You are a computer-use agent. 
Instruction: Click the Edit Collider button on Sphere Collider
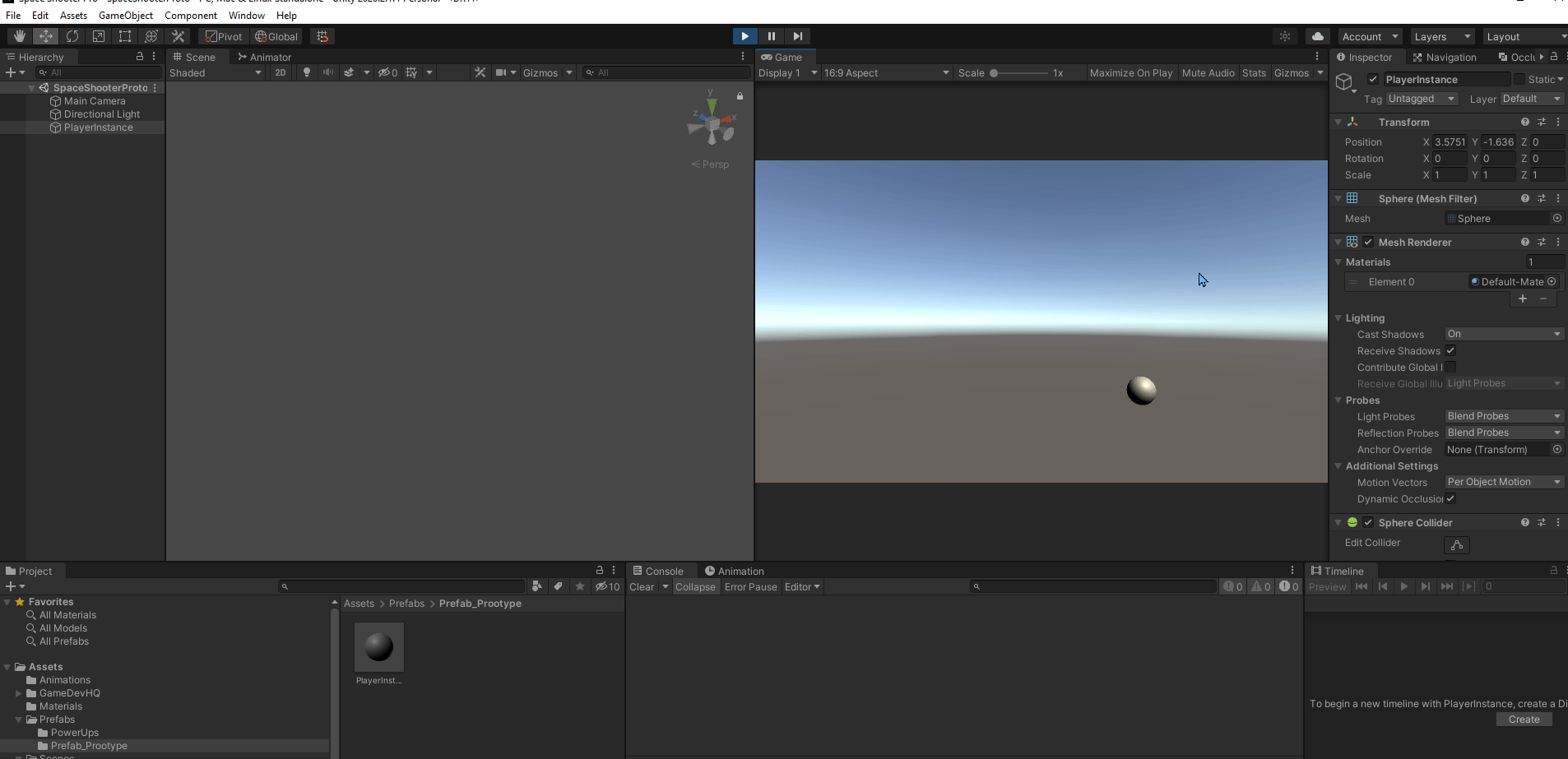tap(1455, 544)
